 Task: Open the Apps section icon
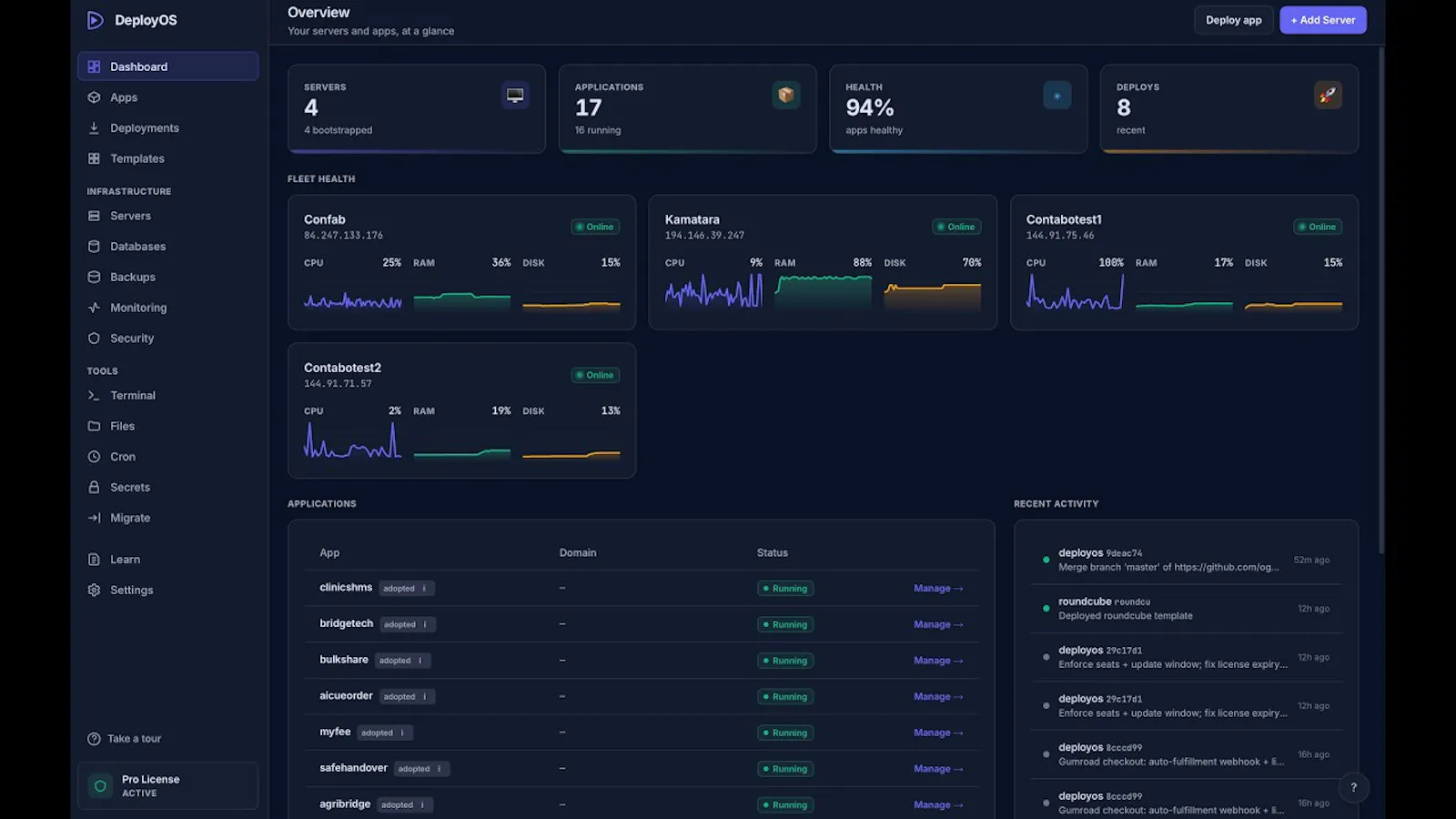tap(94, 97)
